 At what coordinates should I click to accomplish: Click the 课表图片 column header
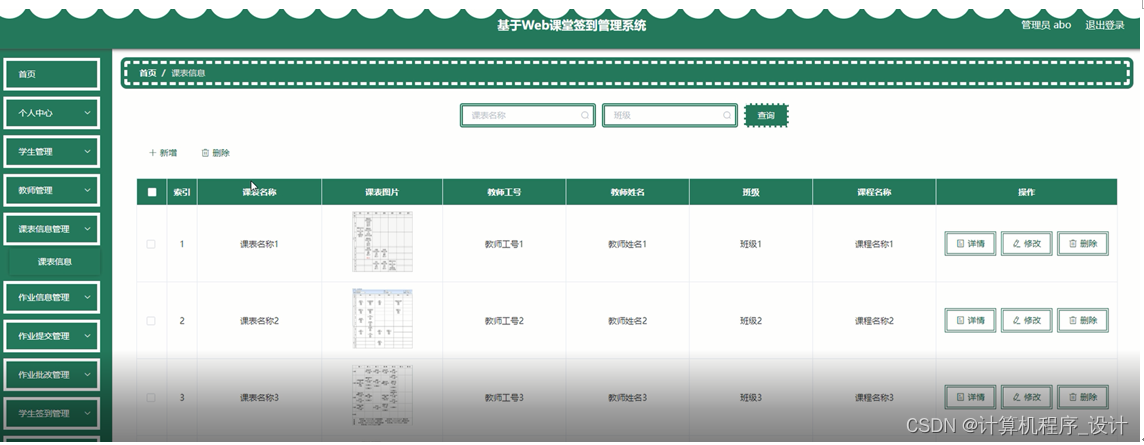click(x=382, y=193)
